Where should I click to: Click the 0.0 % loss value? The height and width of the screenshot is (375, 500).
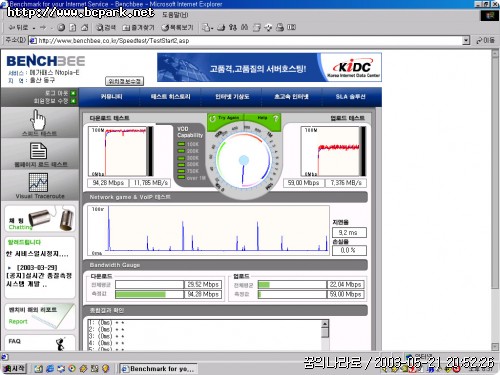coord(349,250)
